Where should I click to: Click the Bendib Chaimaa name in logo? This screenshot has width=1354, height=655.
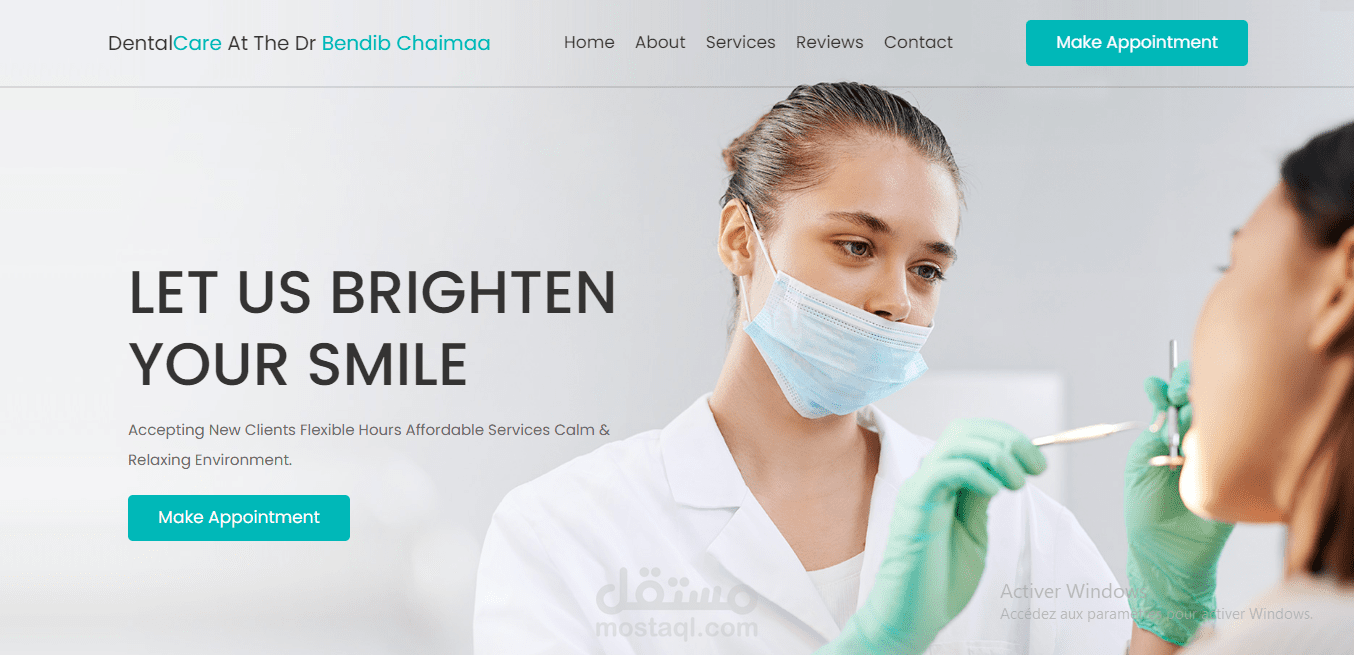[x=406, y=43]
